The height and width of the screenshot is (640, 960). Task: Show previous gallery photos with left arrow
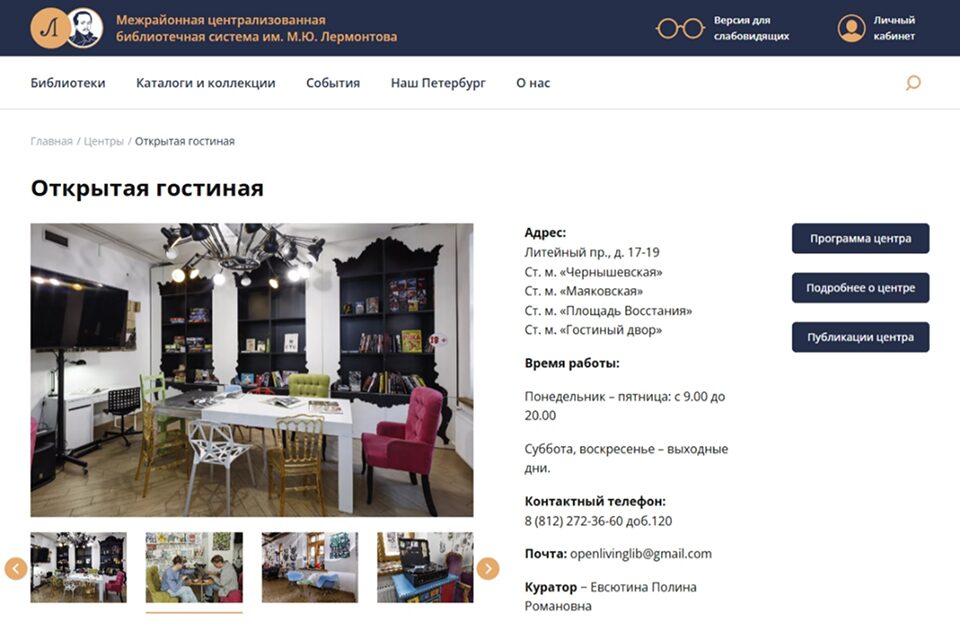tap(16, 568)
